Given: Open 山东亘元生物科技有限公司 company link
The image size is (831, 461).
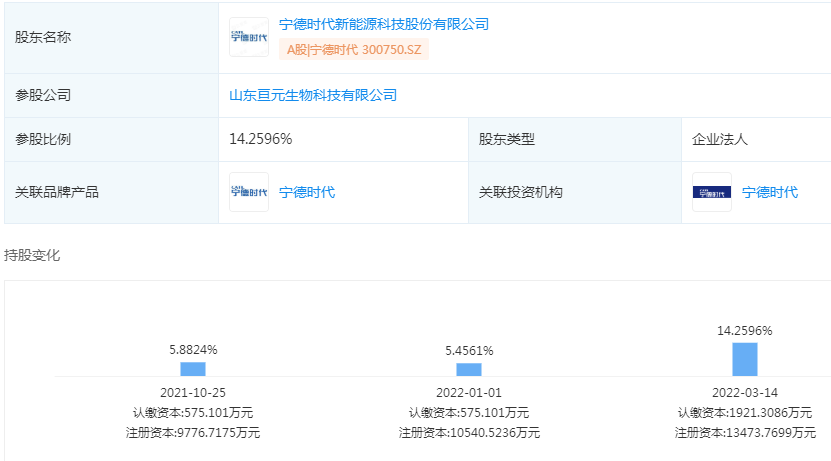Looking at the screenshot, I should click(x=313, y=95).
